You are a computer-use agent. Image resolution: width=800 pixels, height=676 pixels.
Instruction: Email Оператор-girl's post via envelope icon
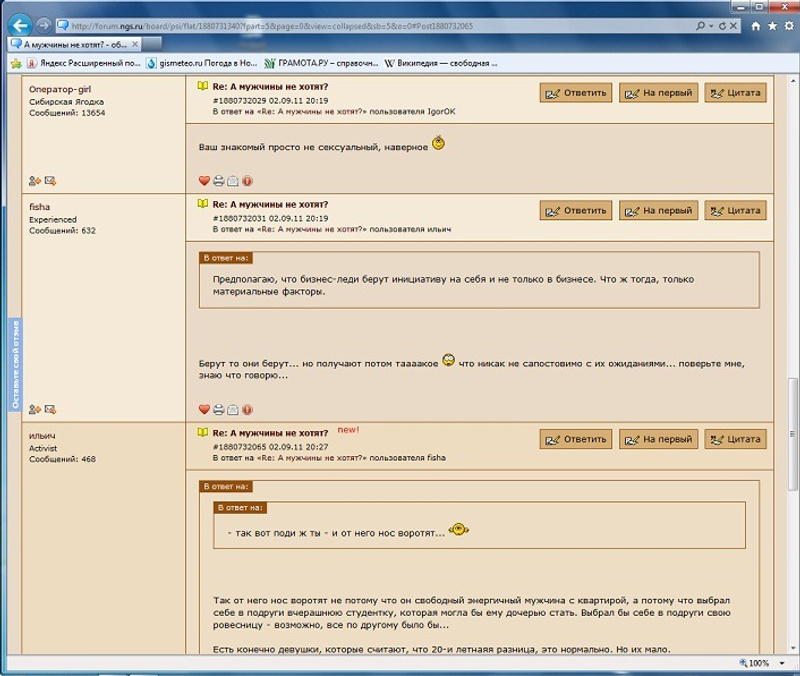[233, 181]
